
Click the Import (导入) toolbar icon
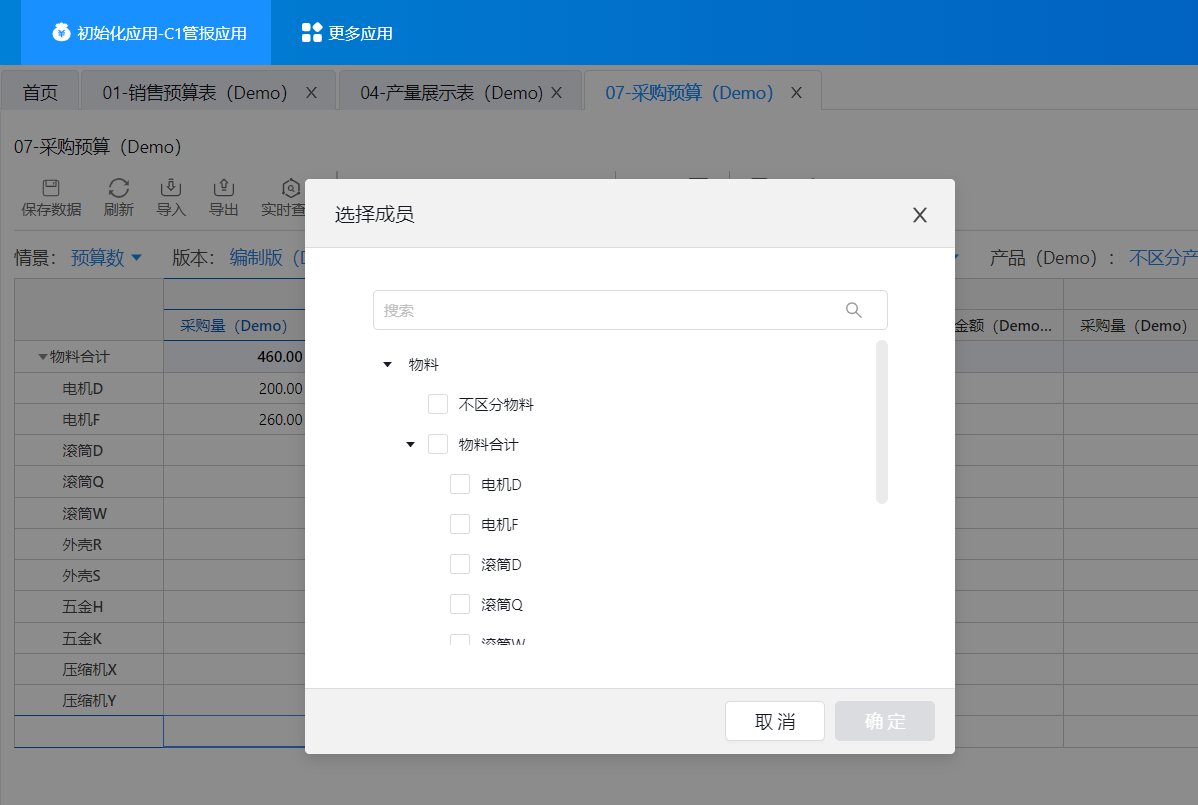pos(171,188)
